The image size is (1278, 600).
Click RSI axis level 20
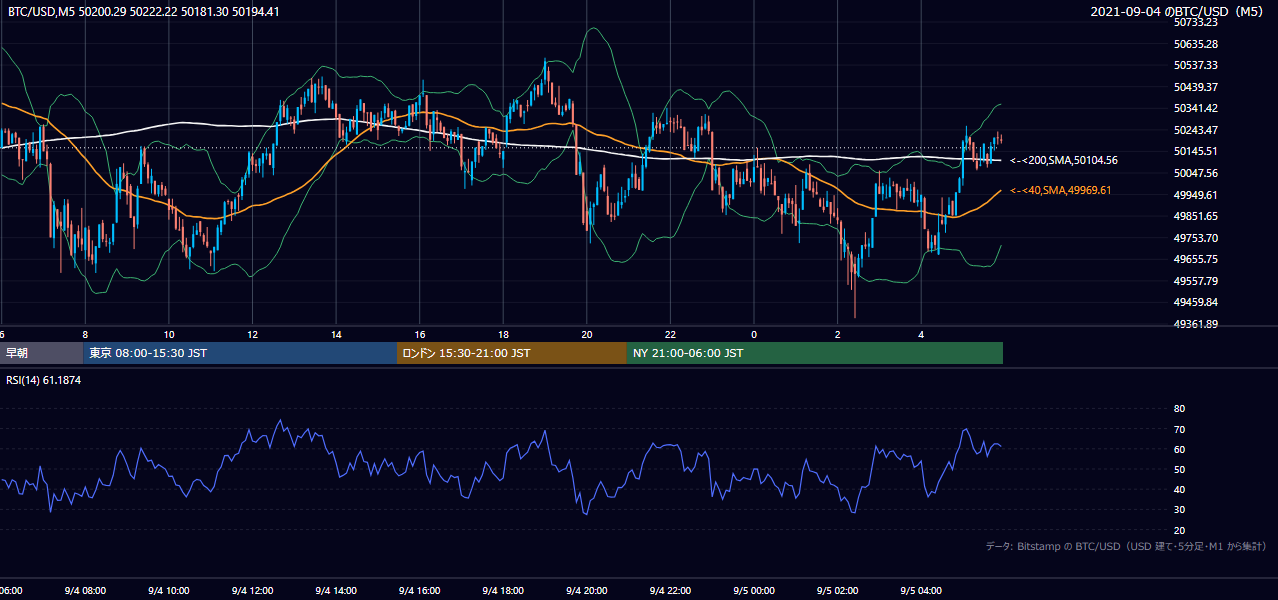click(x=1179, y=531)
